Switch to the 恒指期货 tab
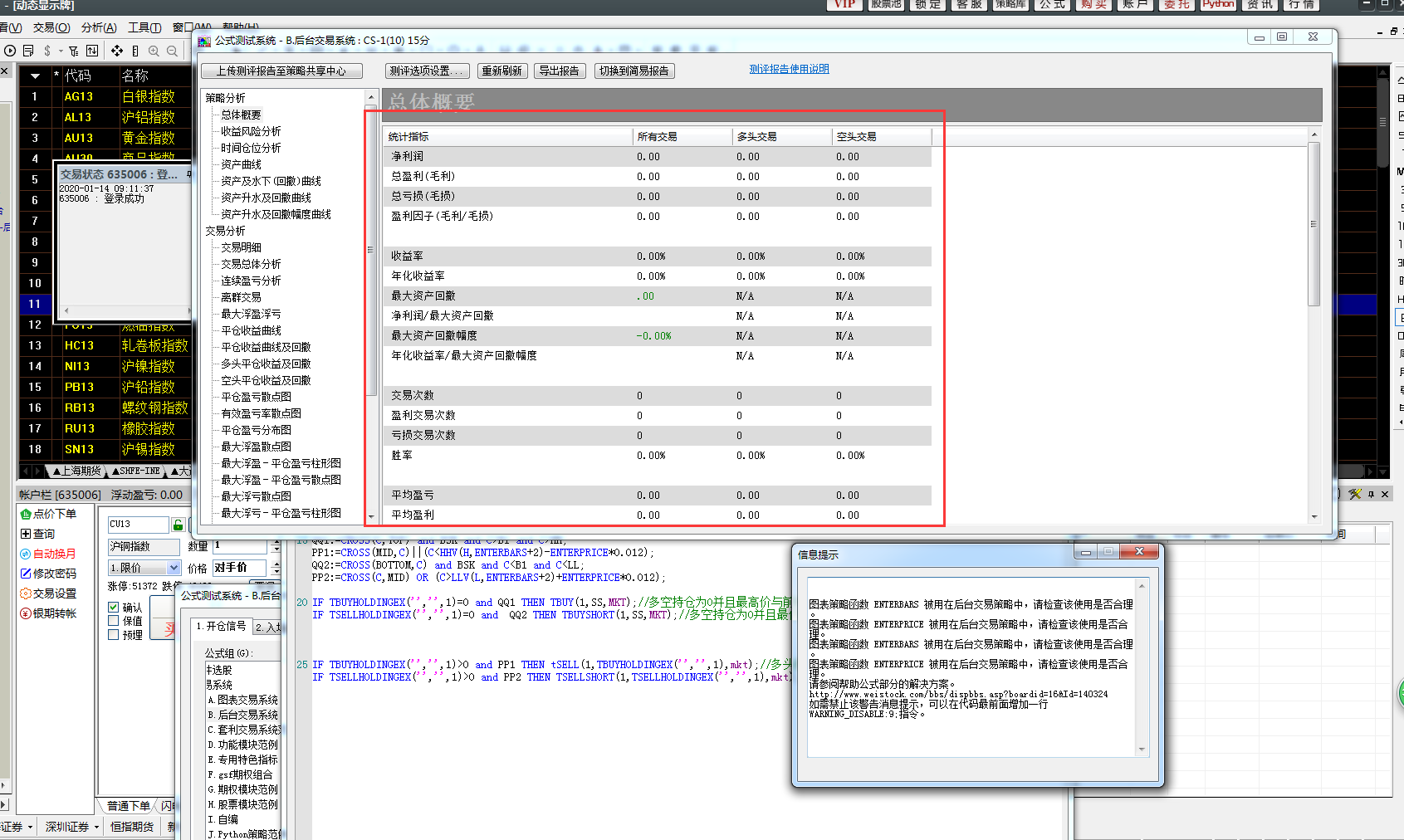This screenshot has height=840, width=1404. (x=133, y=827)
